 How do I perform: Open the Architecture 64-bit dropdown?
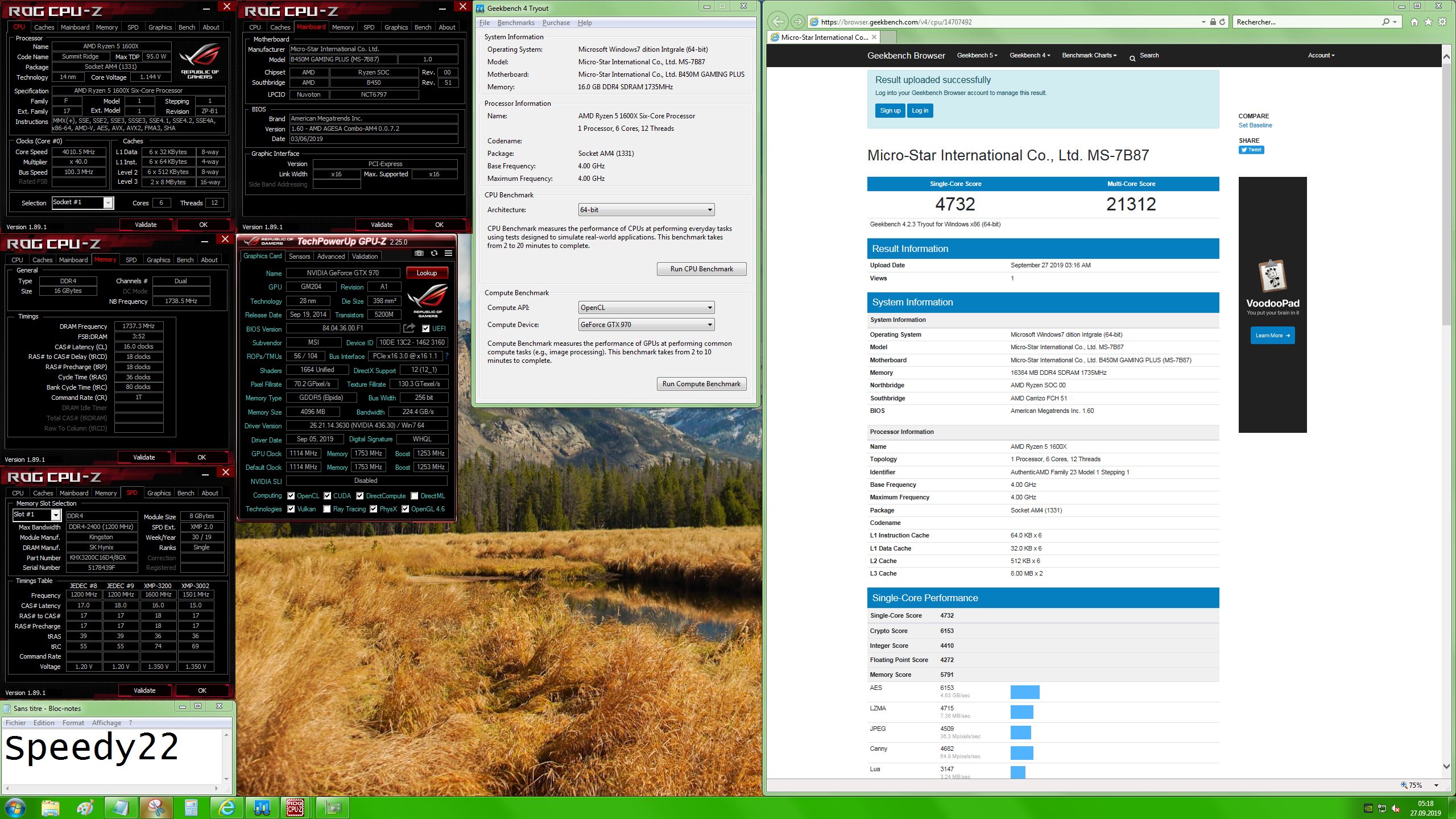[x=646, y=210]
